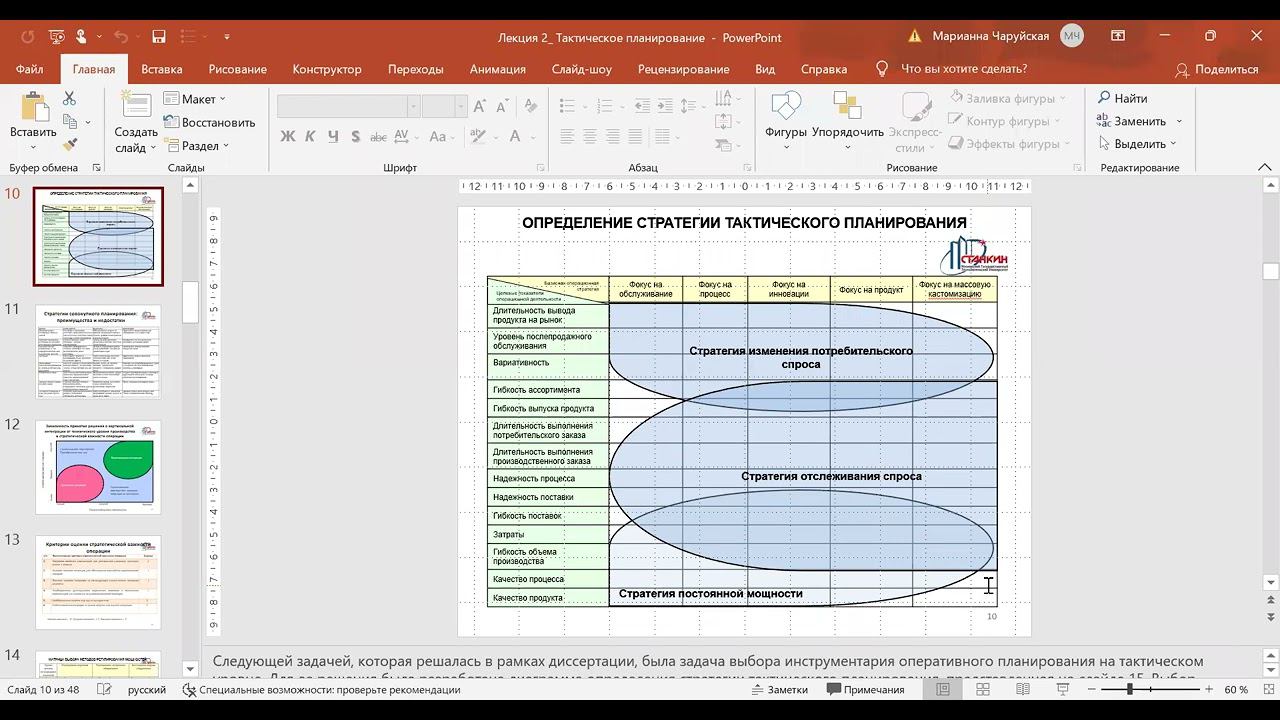The height and width of the screenshot is (720, 1280).
Task: Switch to Normal view icon in status bar
Action: [942, 690]
